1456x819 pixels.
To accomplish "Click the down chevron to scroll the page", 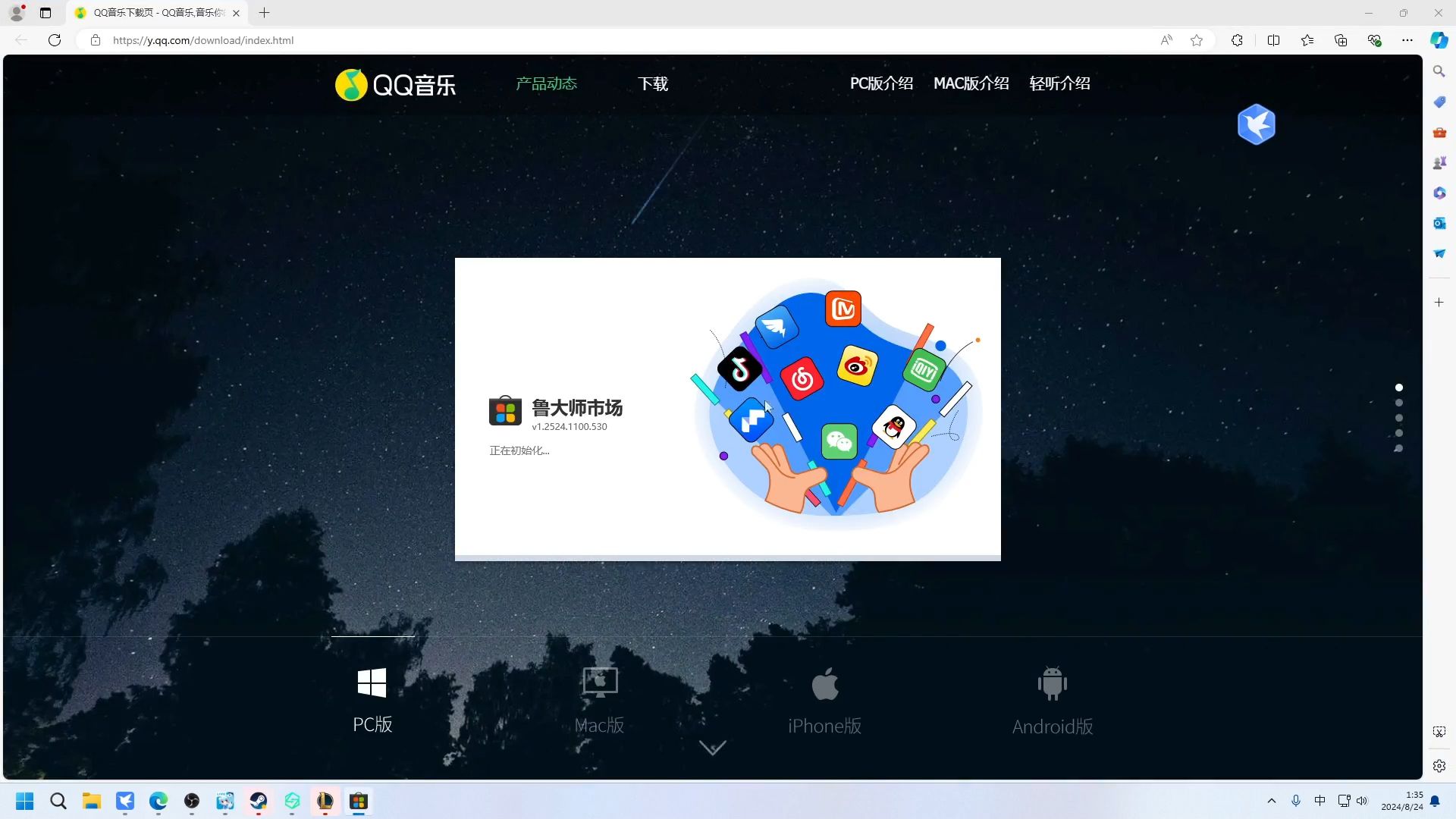I will pyautogui.click(x=712, y=748).
